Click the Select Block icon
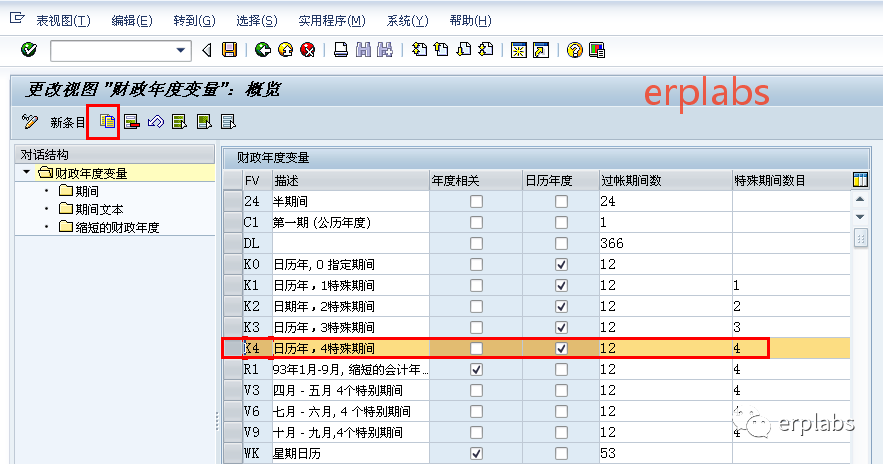The width and height of the screenshot is (883, 464). (x=204, y=122)
